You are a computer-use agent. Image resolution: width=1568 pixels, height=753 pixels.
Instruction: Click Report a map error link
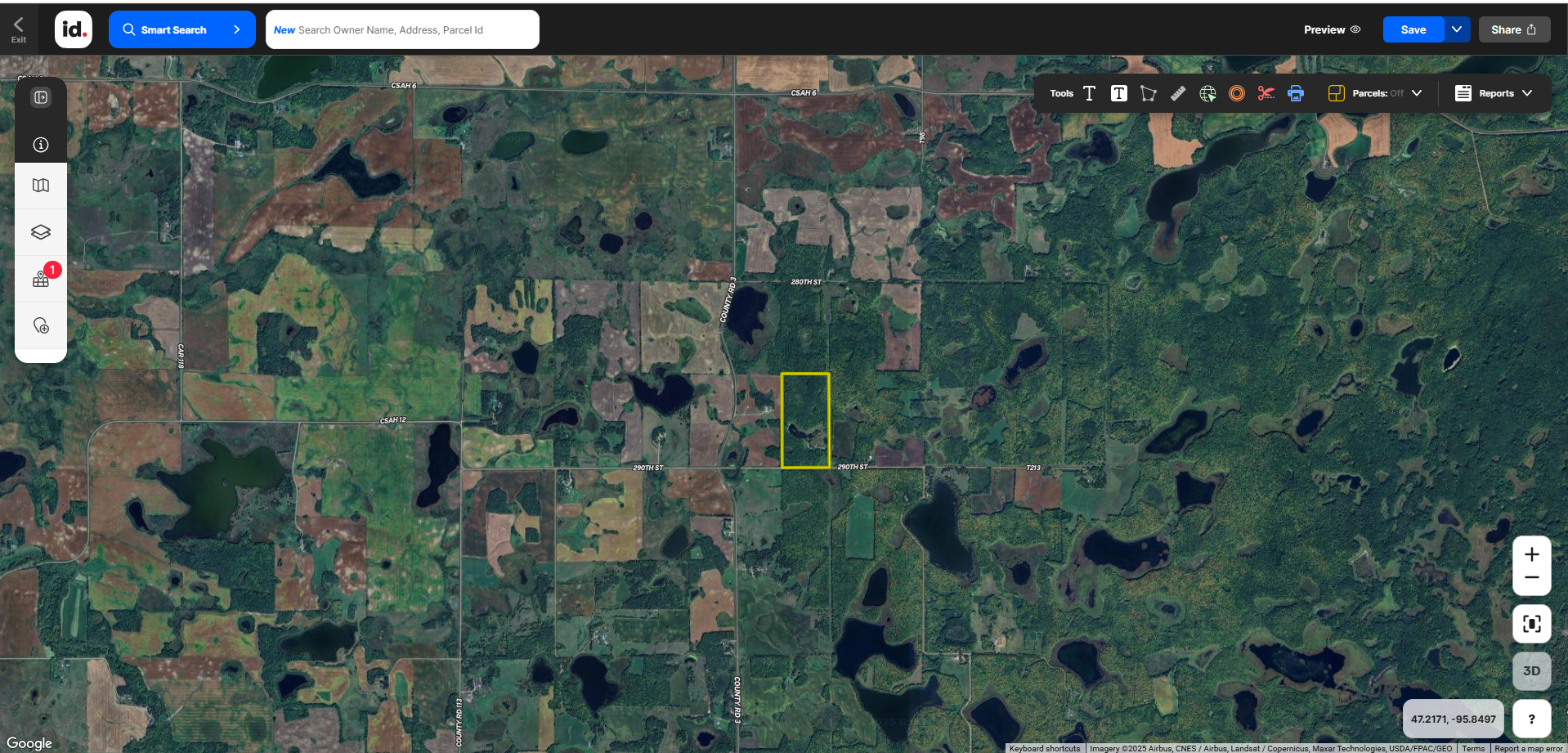coord(1528,748)
